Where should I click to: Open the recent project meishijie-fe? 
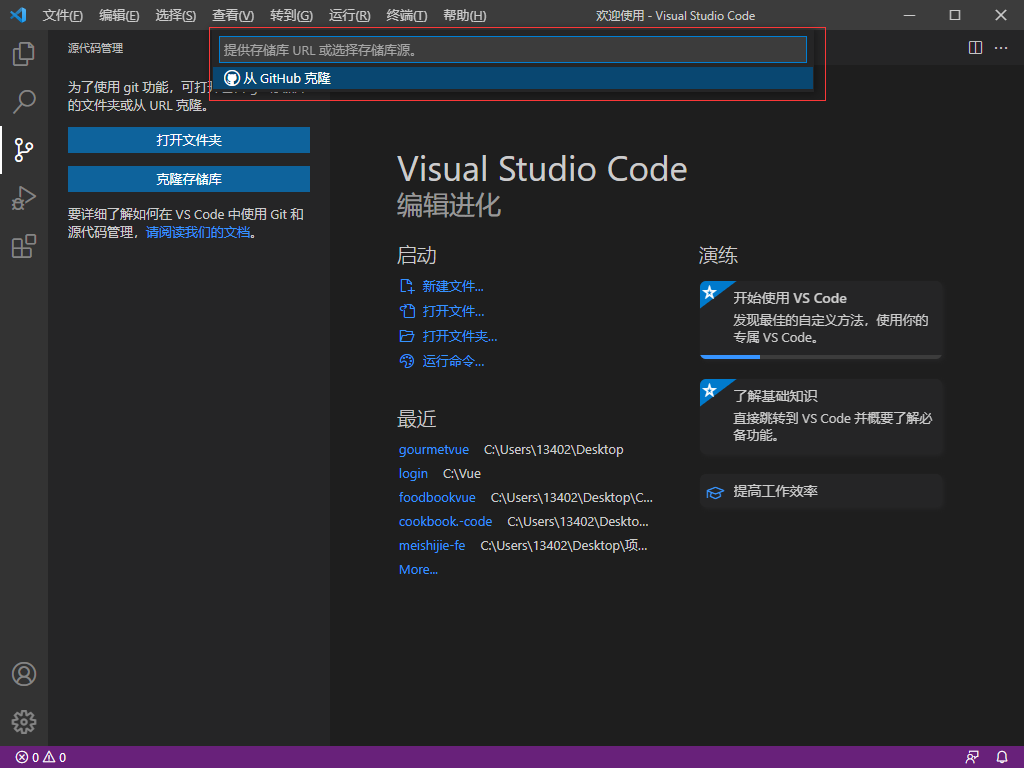pos(432,545)
